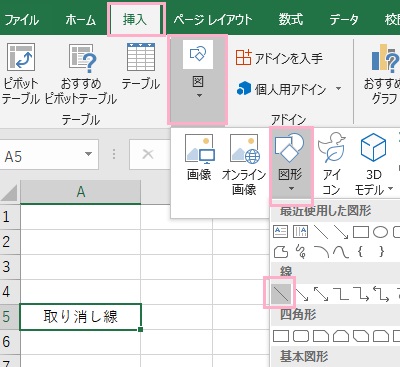Pick the single snipped corner rectangle

coord(321,336)
